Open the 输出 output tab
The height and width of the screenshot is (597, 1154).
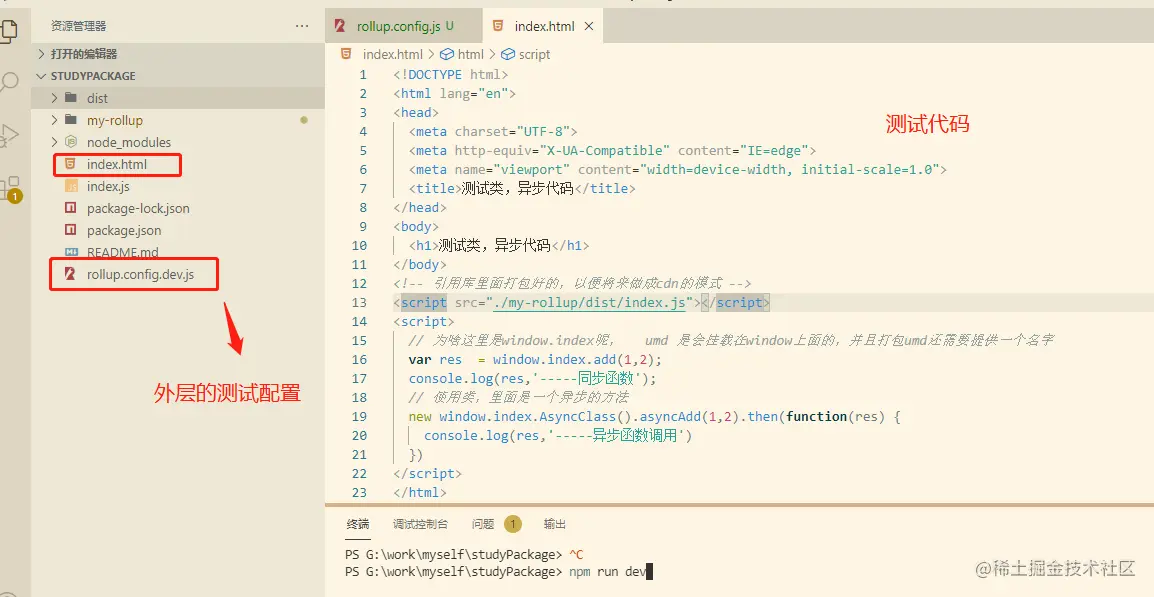click(555, 524)
